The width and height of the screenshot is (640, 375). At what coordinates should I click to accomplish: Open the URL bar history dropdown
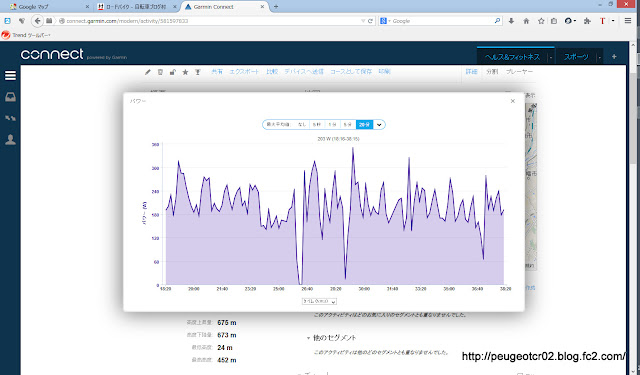click(363, 21)
